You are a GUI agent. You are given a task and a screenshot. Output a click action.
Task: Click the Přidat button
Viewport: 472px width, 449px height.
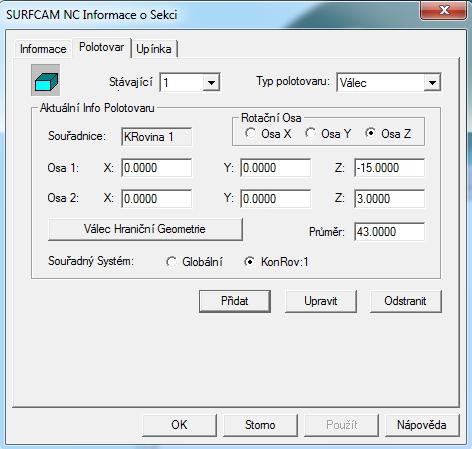point(235,301)
